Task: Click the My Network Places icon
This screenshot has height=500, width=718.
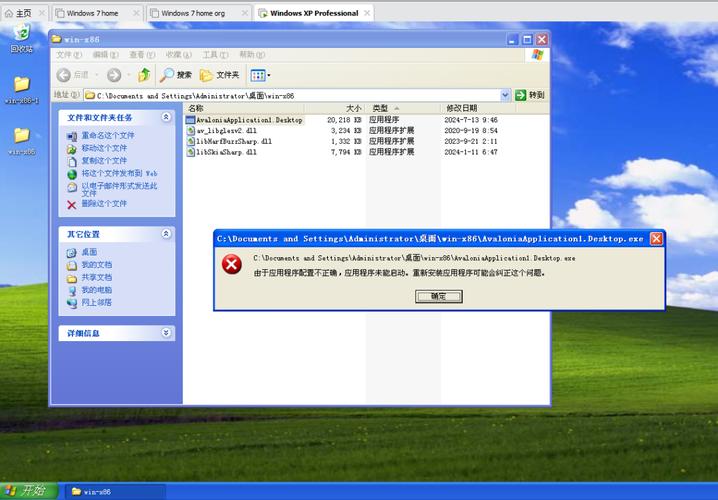Action: click(71, 303)
